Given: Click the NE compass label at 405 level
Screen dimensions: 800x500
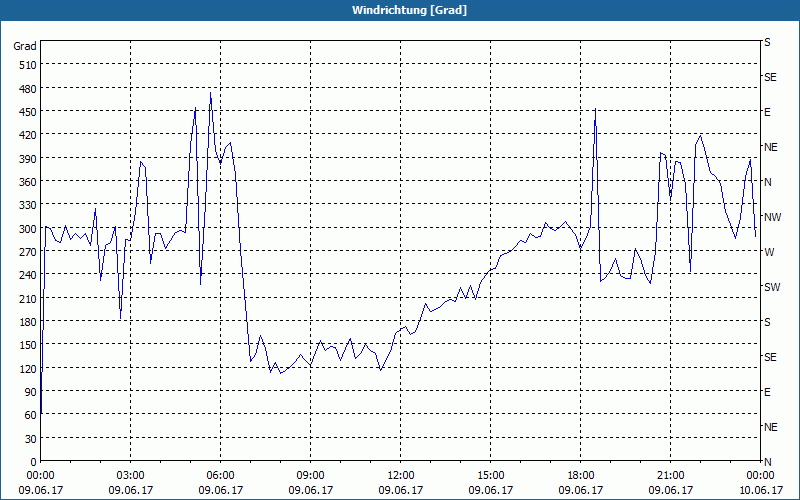Looking at the screenshot, I should tap(770, 147).
